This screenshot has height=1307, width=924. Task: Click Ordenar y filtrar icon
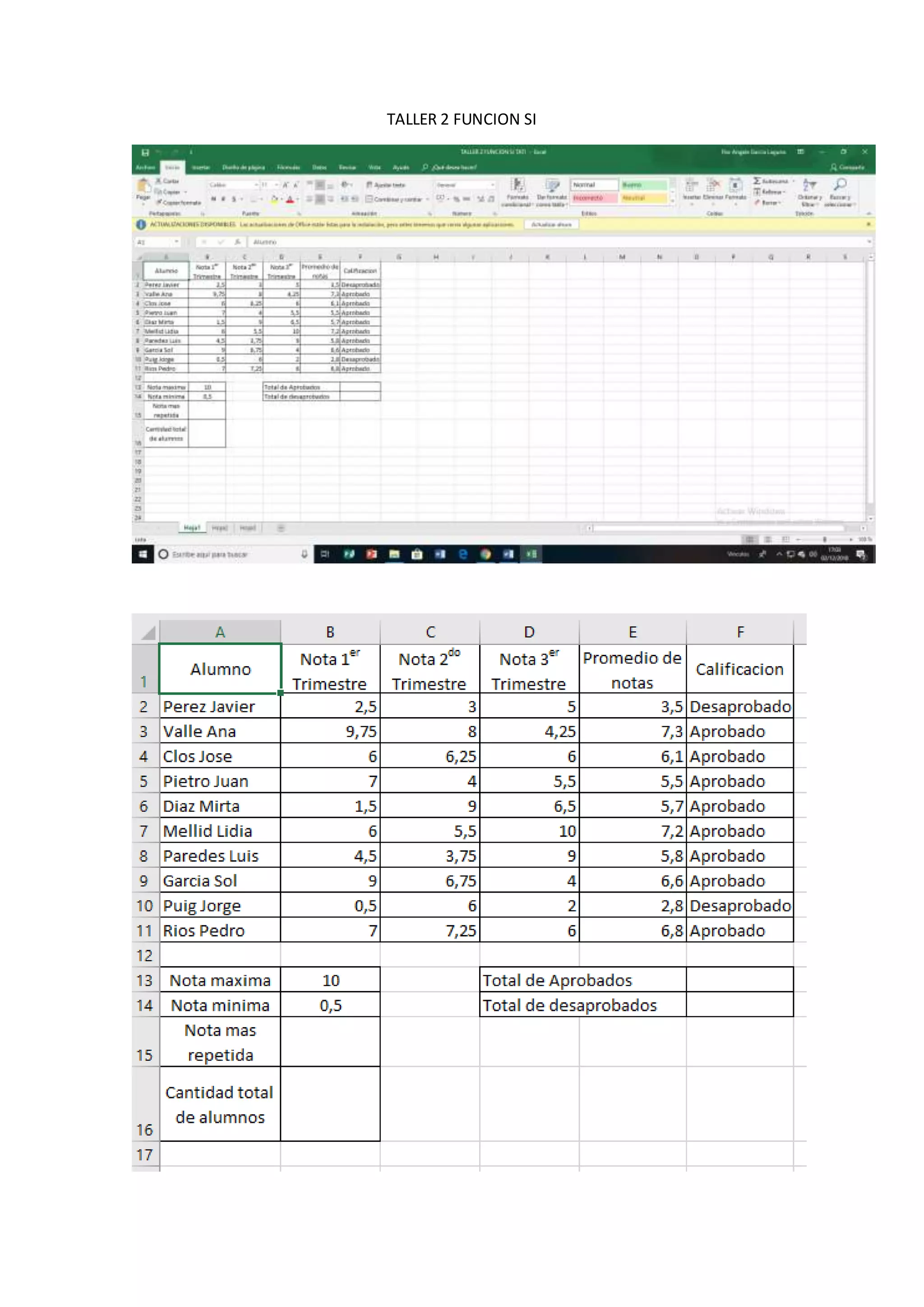coord(808,185)
